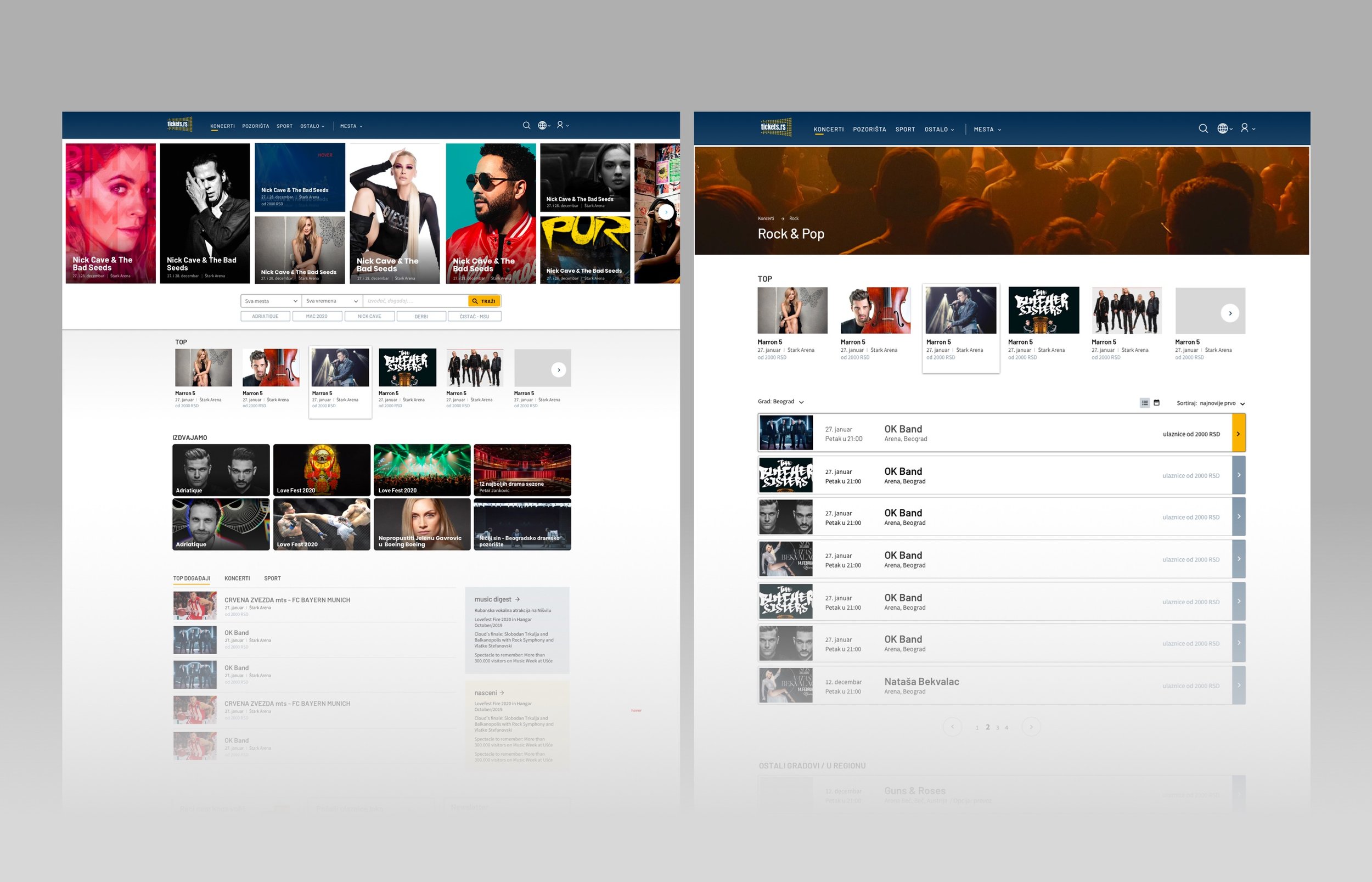Screen dimensions: 1372x882
Task: Advance the hero carousel with its next arrow
Action: coord(665,212)
